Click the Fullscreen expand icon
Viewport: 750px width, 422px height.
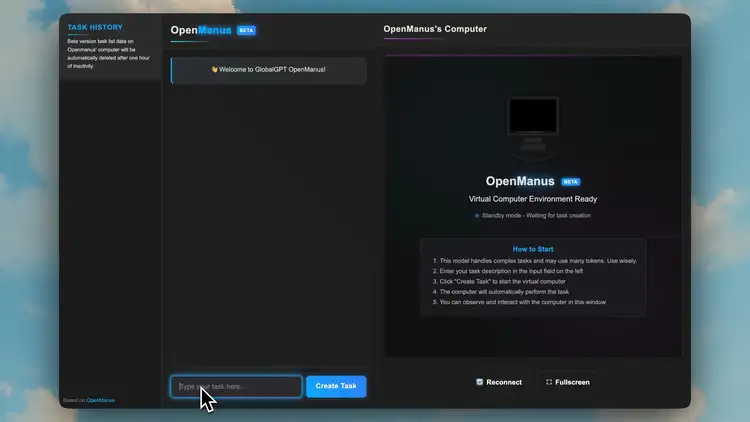549,382
